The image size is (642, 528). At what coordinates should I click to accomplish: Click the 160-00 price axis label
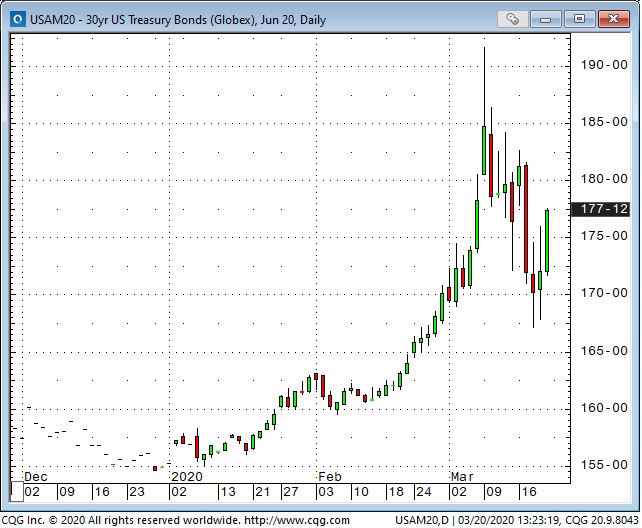pyautogui.click(x=604, y=408)
